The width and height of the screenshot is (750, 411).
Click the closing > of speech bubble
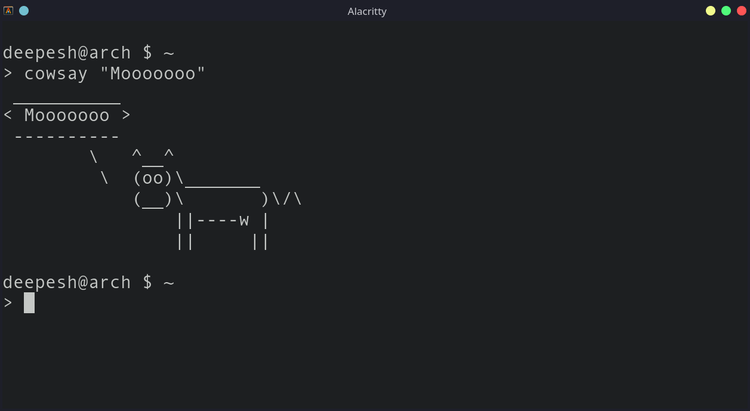point(126,115)
